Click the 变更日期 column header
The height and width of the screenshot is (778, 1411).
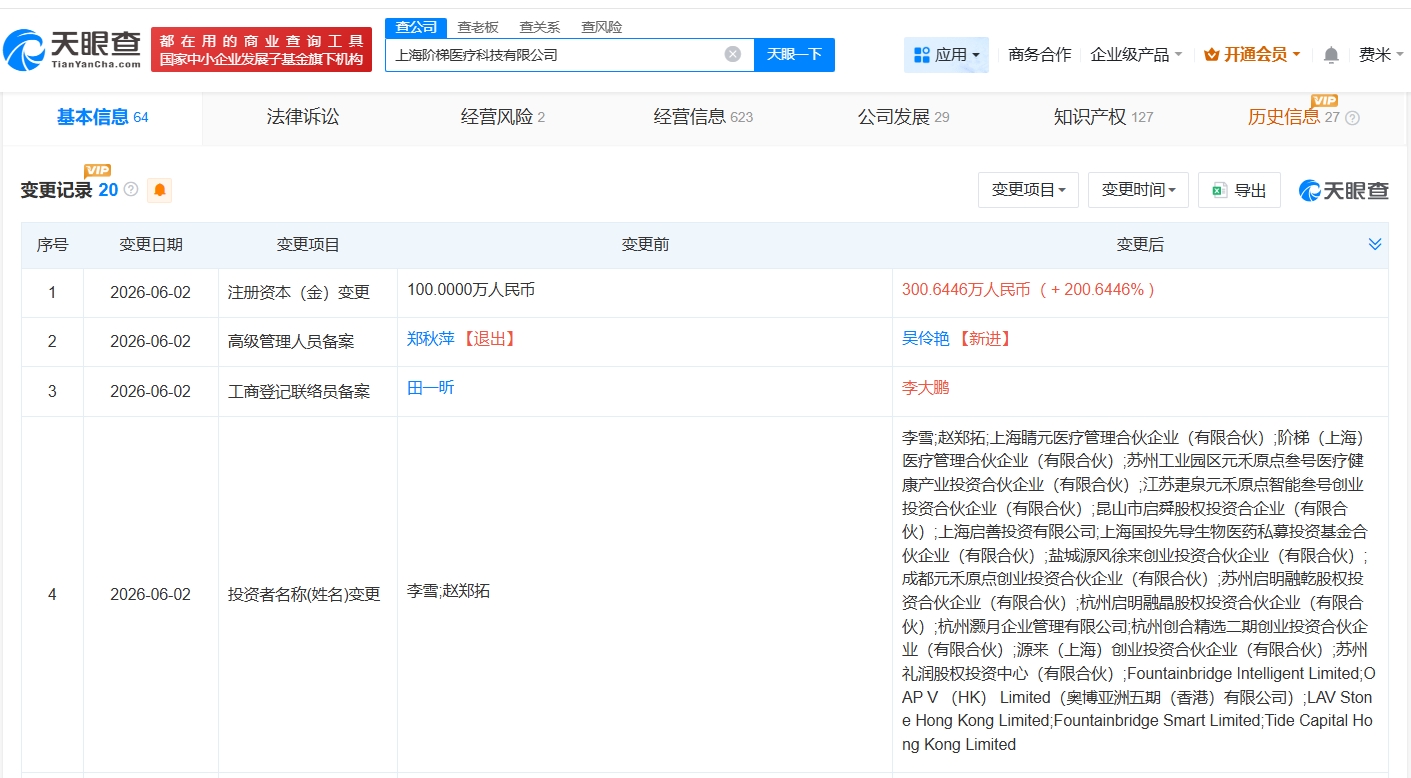(151, 245)
